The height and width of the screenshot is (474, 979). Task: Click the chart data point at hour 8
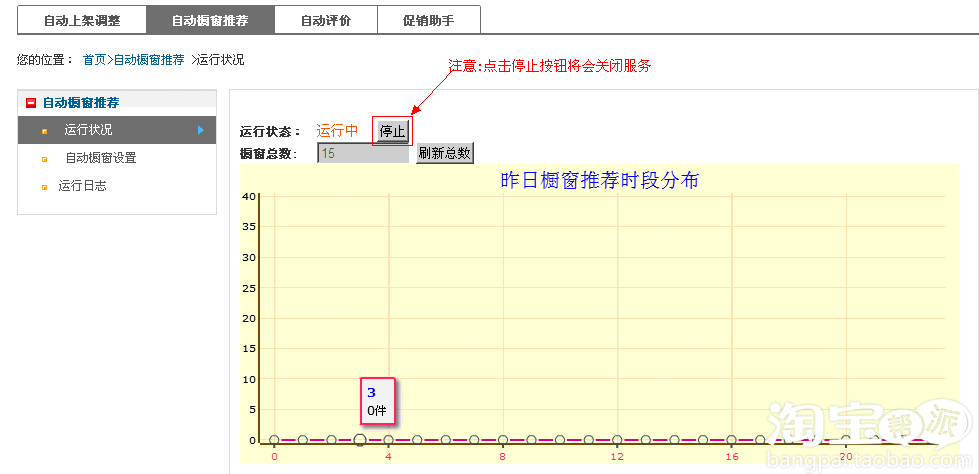[503, 440]
